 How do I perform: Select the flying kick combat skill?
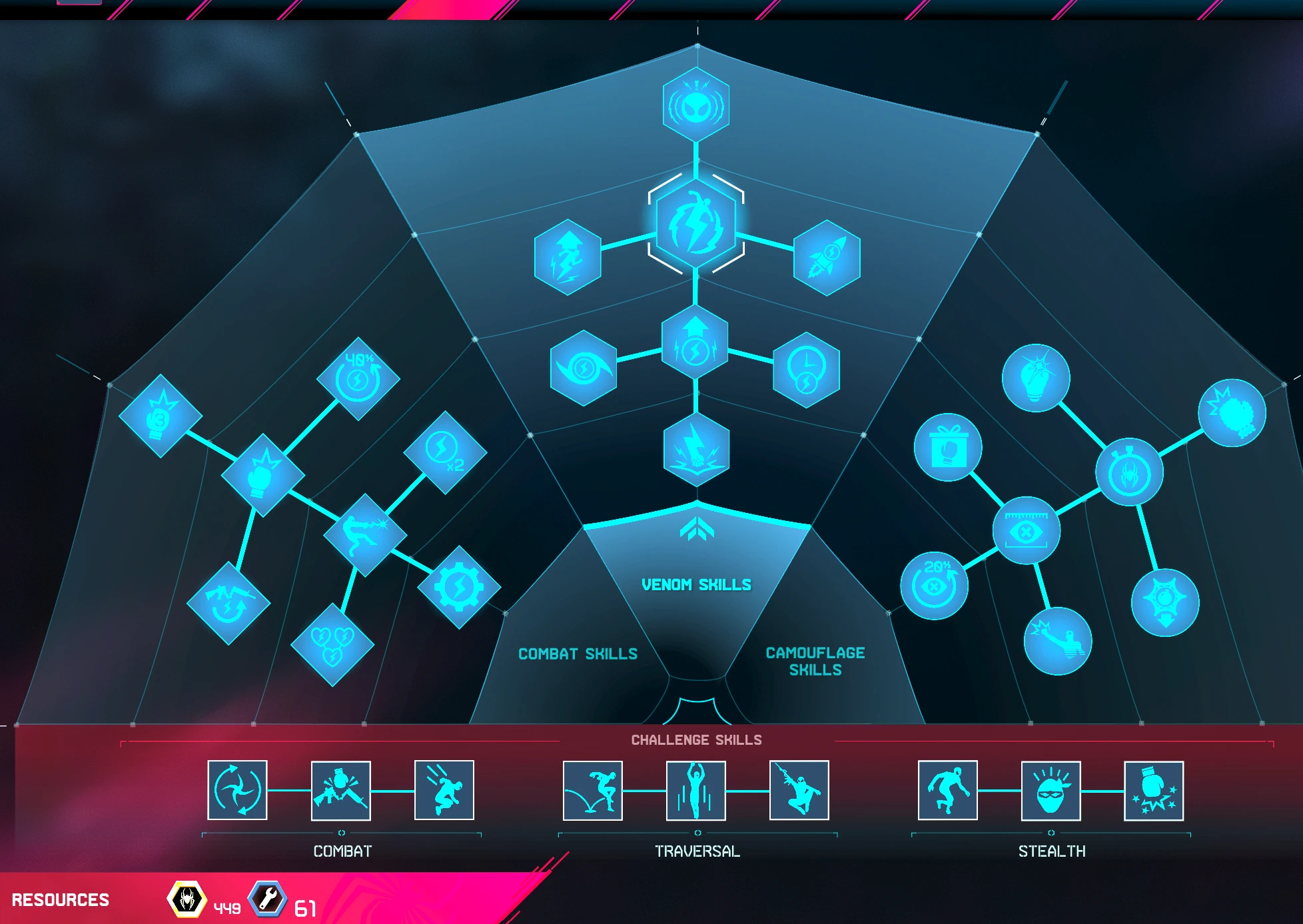pos(365,535)
